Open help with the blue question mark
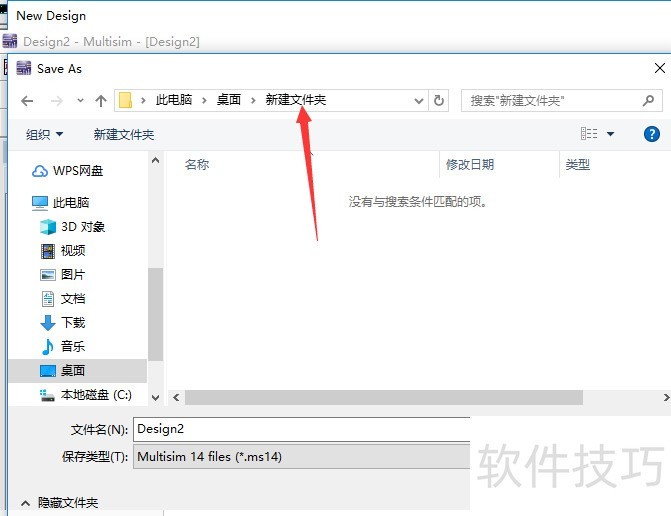Viewport: 671px width, 516px height. click(x=652, y=134)
